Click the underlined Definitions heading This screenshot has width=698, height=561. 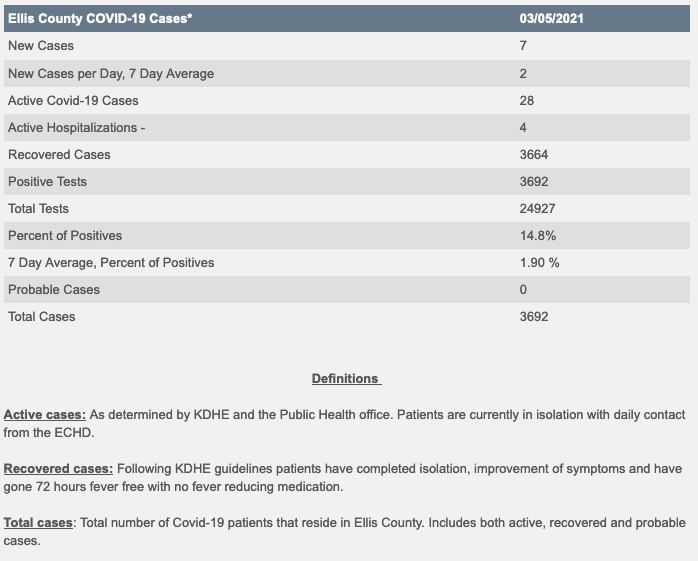tap(346, 379)
